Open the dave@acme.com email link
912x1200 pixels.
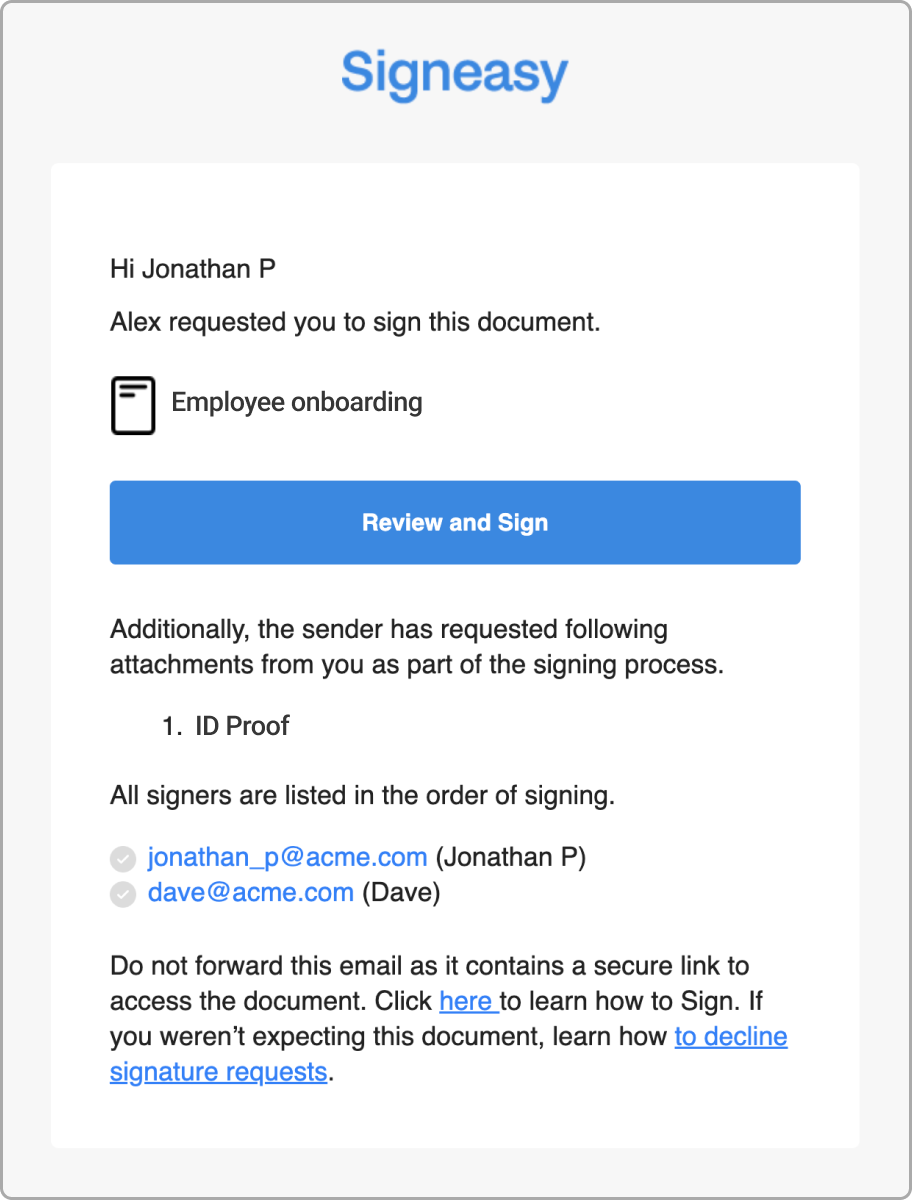pyautogui.click(x=251, y=892)
